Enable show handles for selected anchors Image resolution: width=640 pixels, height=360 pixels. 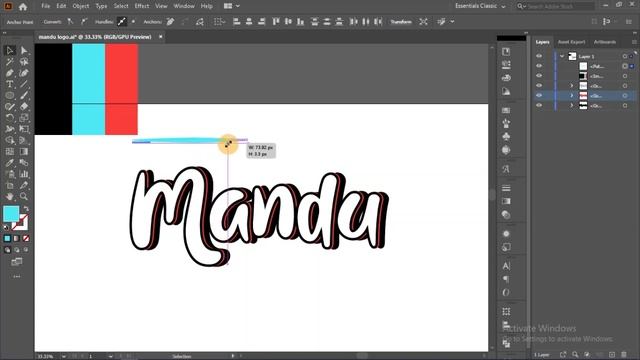(122, 22)
